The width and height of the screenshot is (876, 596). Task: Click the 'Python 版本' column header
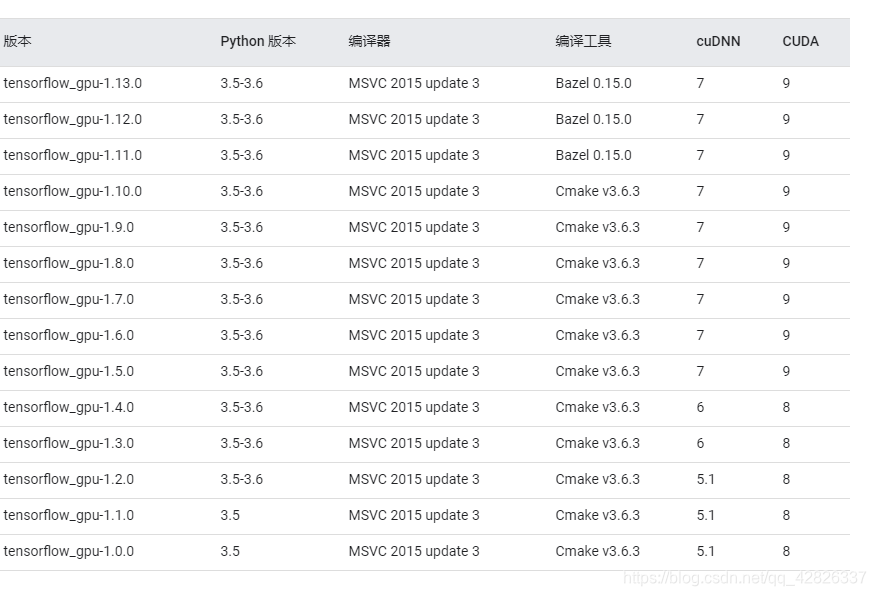click(x=258, y=41)
